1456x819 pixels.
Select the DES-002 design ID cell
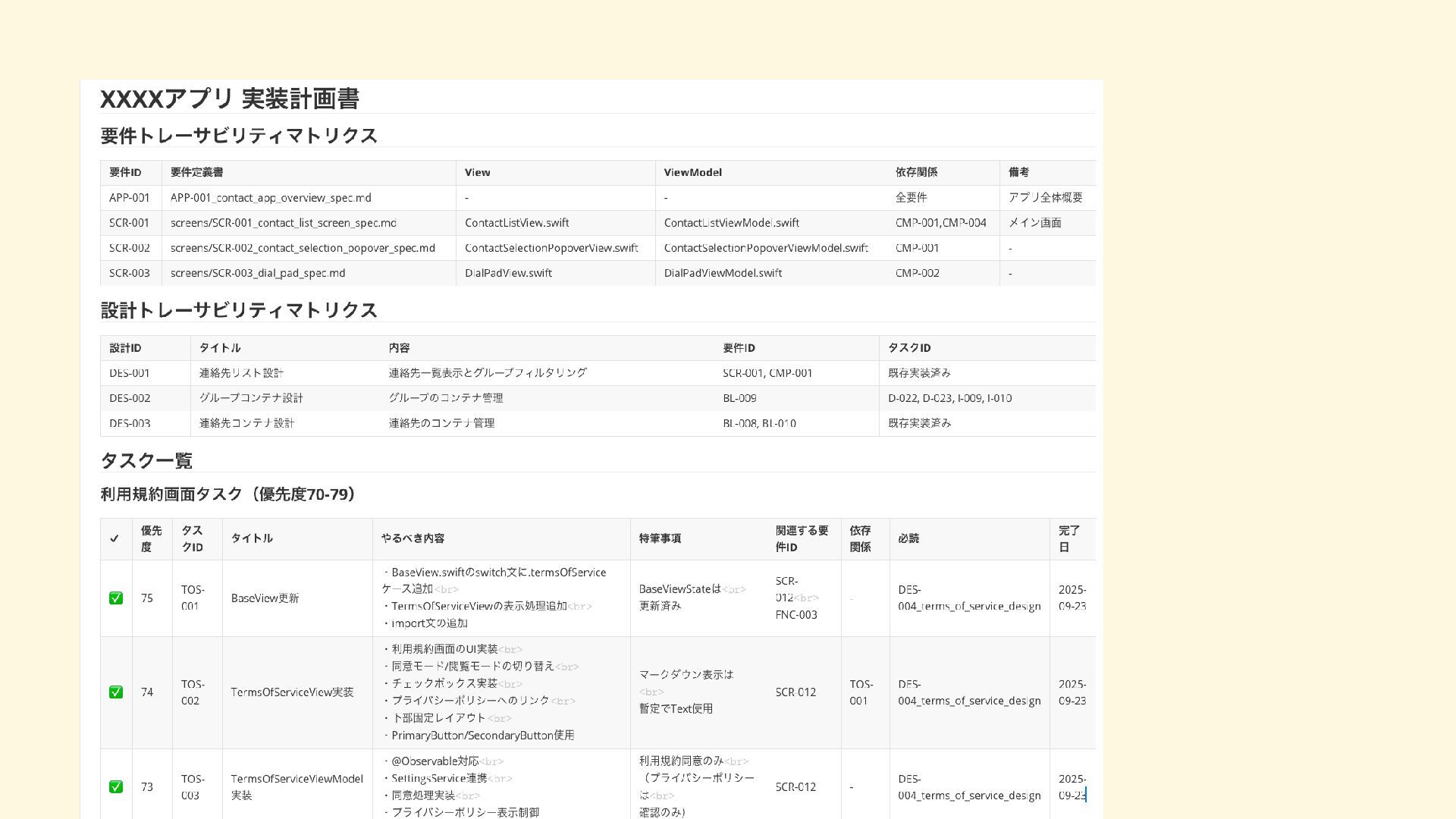[x=130, y=398]
